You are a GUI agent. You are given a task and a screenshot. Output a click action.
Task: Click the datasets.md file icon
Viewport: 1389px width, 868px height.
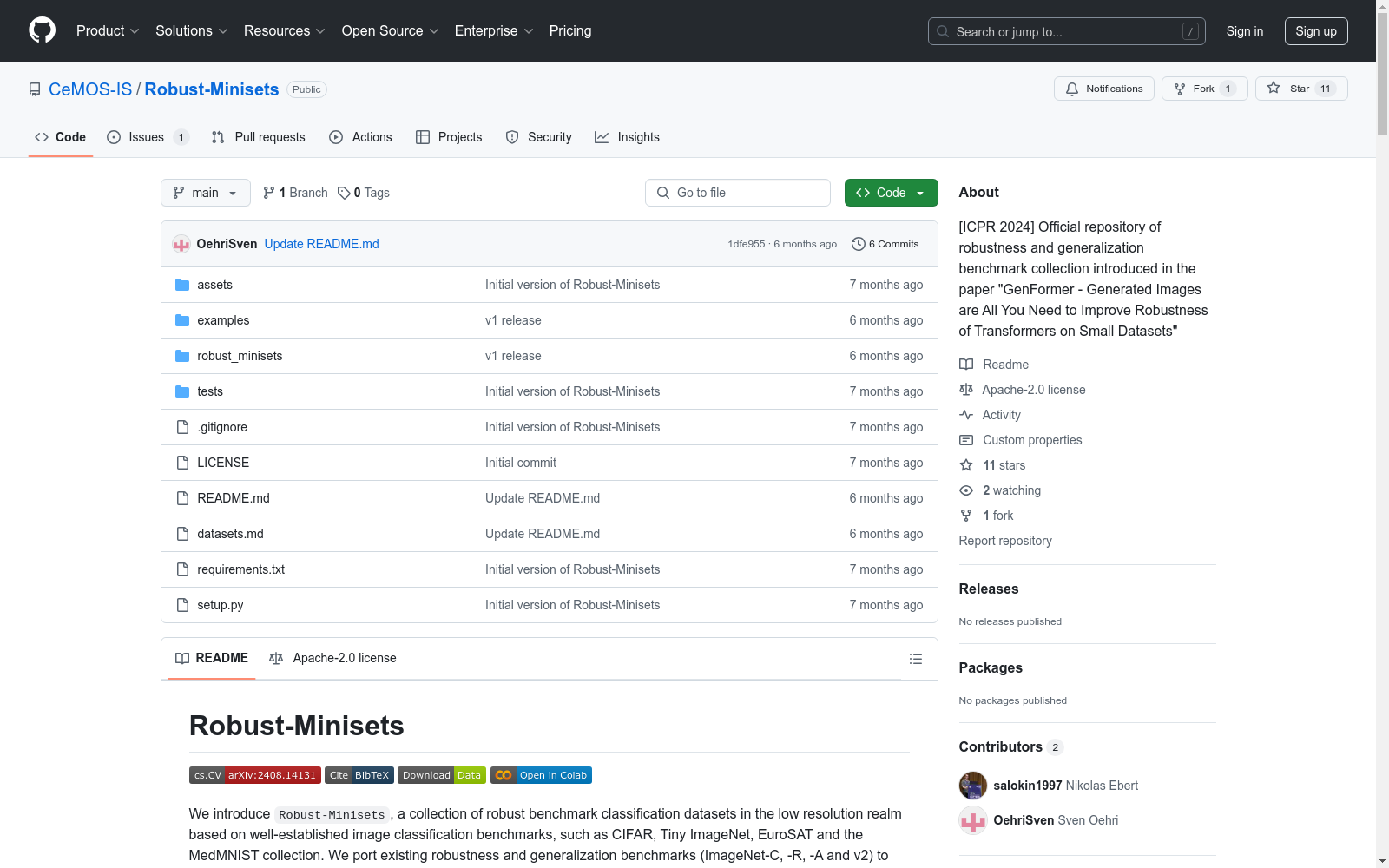click(182, 534)
